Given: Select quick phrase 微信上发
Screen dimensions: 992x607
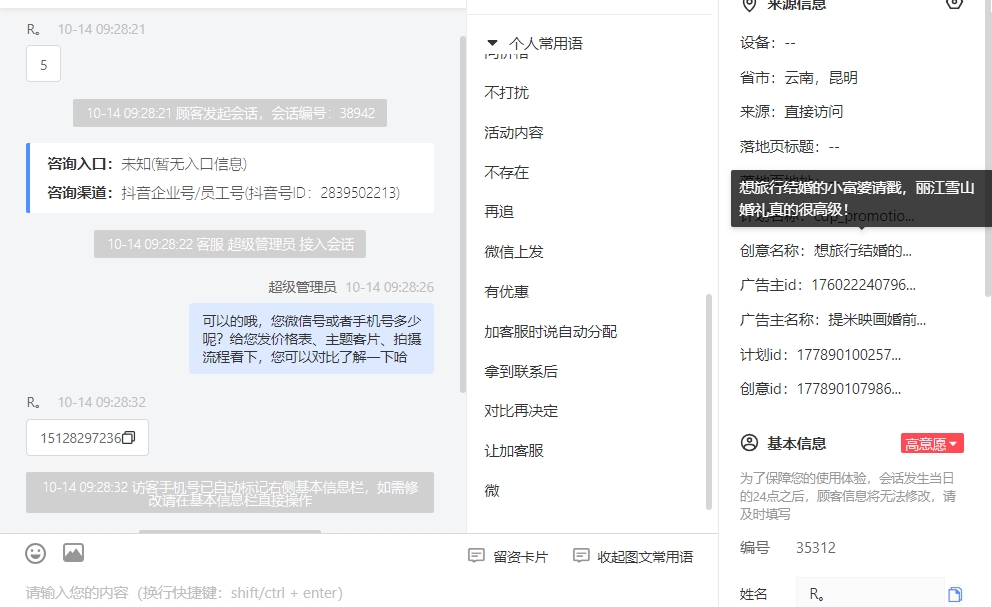Looking at the screenshot, I should (x=514, y=252).
